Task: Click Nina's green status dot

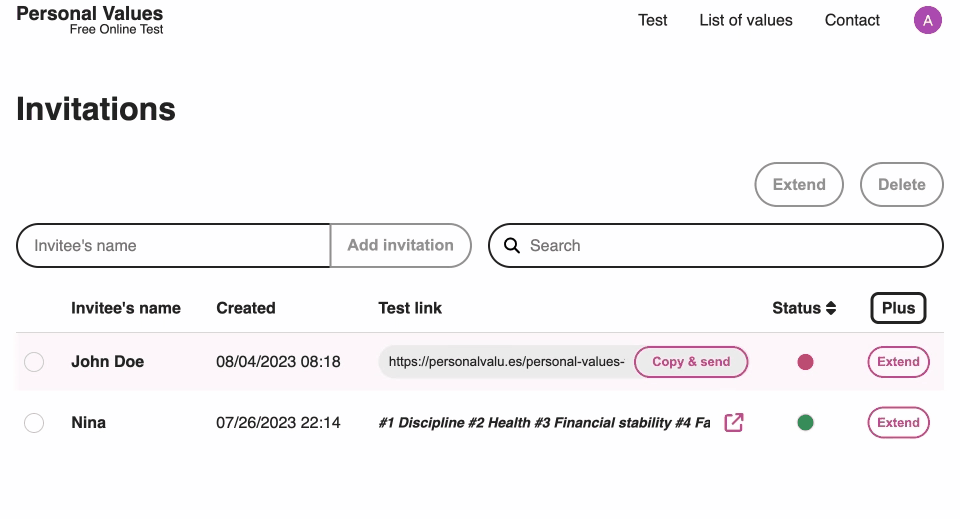Action: click(805, 423)
